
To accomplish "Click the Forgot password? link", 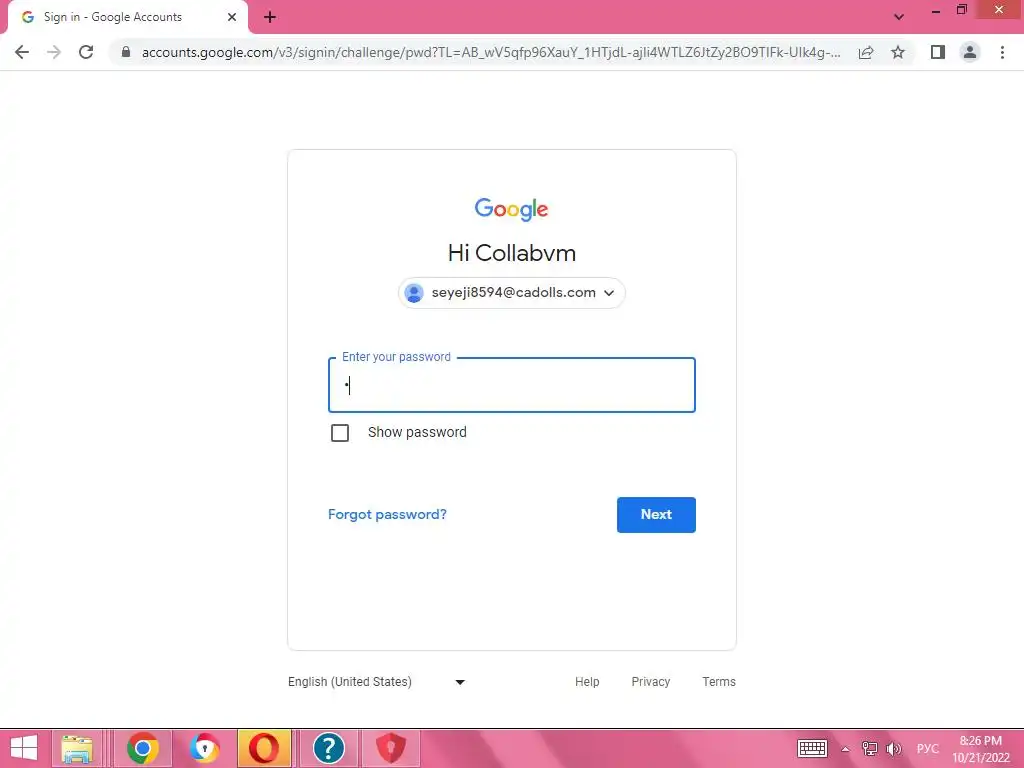I will [x=387, y=515].
